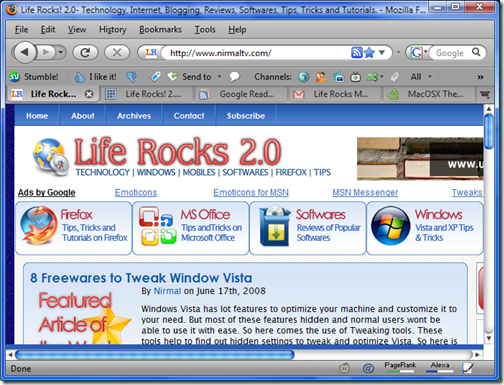Click Contact in the site navigation
504x385 pixels.
pos(189,116)
